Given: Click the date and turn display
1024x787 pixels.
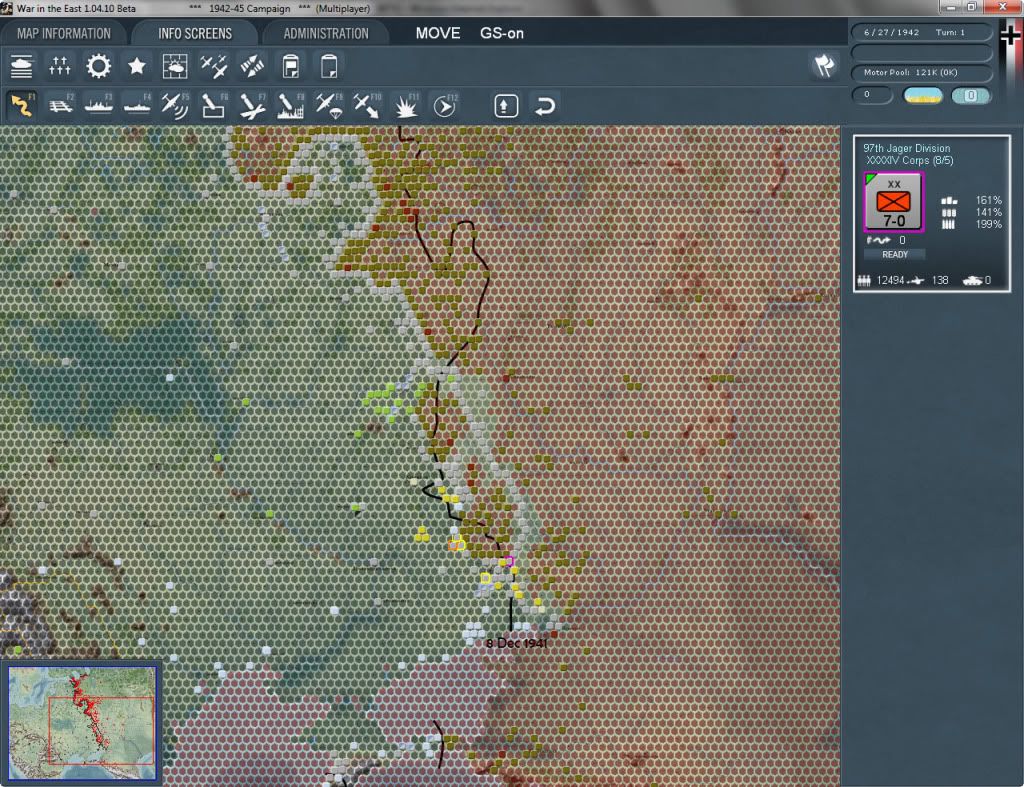Looking at the screenshot, I should [921, 32].
